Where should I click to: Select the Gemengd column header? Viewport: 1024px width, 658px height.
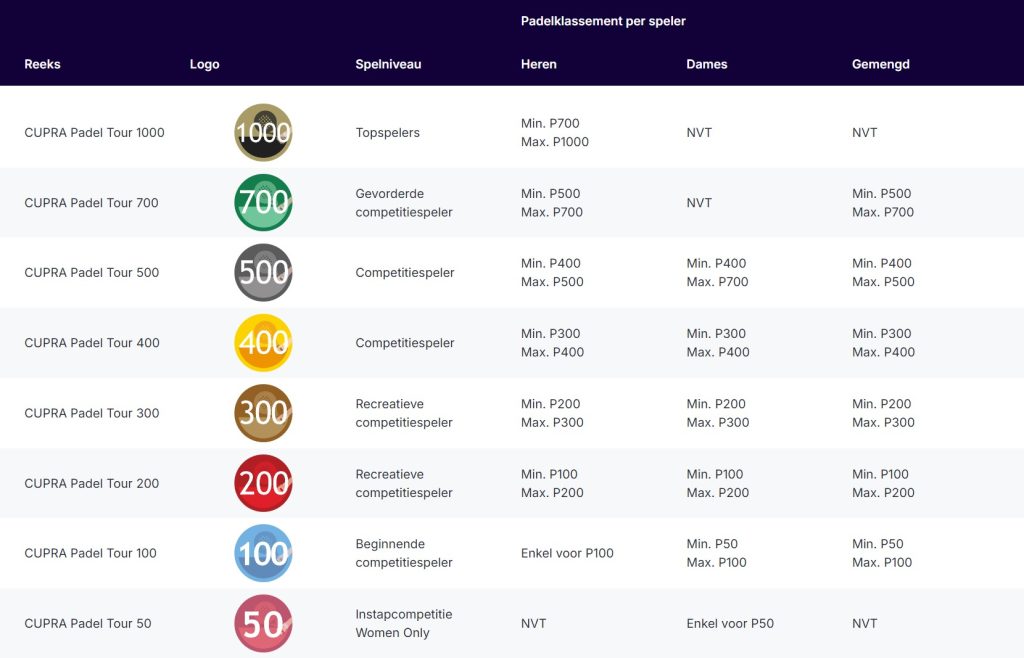880,64
